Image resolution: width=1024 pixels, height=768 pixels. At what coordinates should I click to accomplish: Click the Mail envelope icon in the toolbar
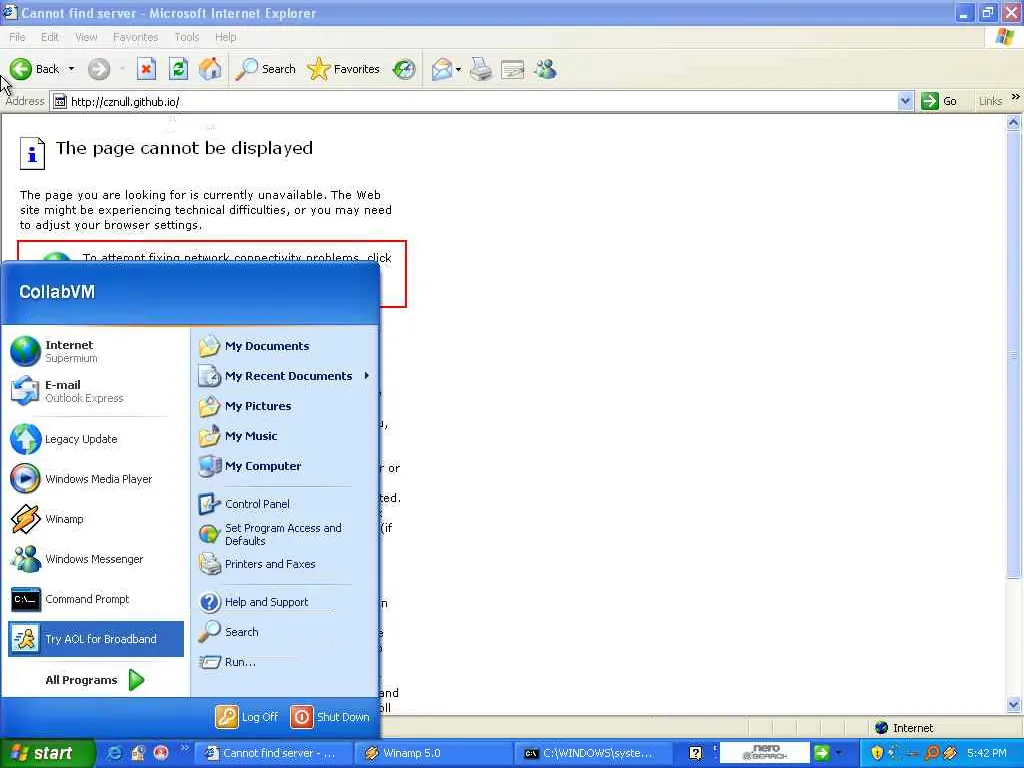[442, 69]
